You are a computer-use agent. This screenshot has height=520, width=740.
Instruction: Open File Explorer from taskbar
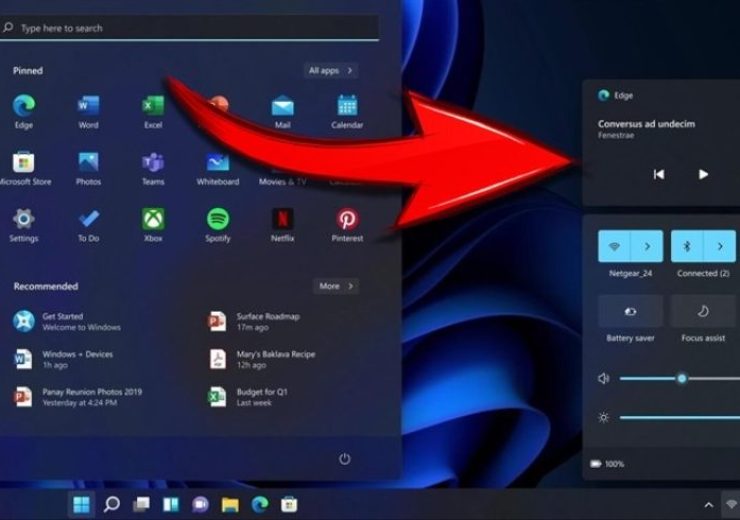tap(230, 504)
